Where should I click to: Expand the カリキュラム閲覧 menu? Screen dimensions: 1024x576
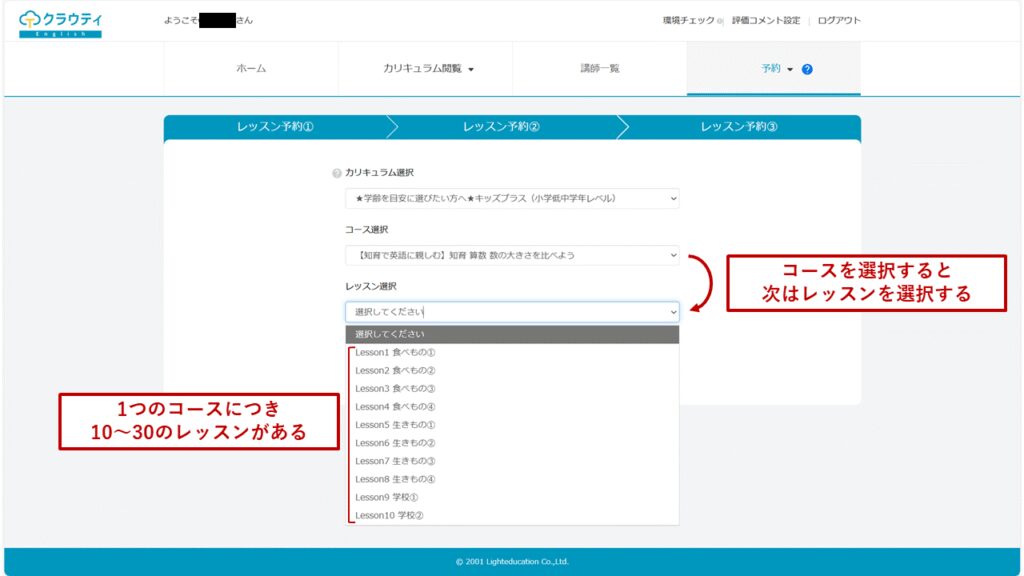coord(427,69)
